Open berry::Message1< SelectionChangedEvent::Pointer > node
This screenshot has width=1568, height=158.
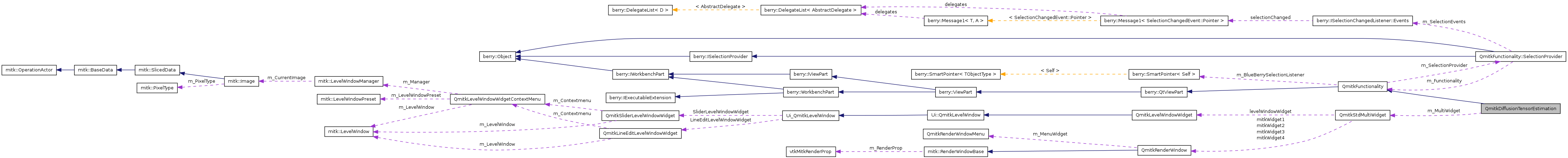[1164, 21]
